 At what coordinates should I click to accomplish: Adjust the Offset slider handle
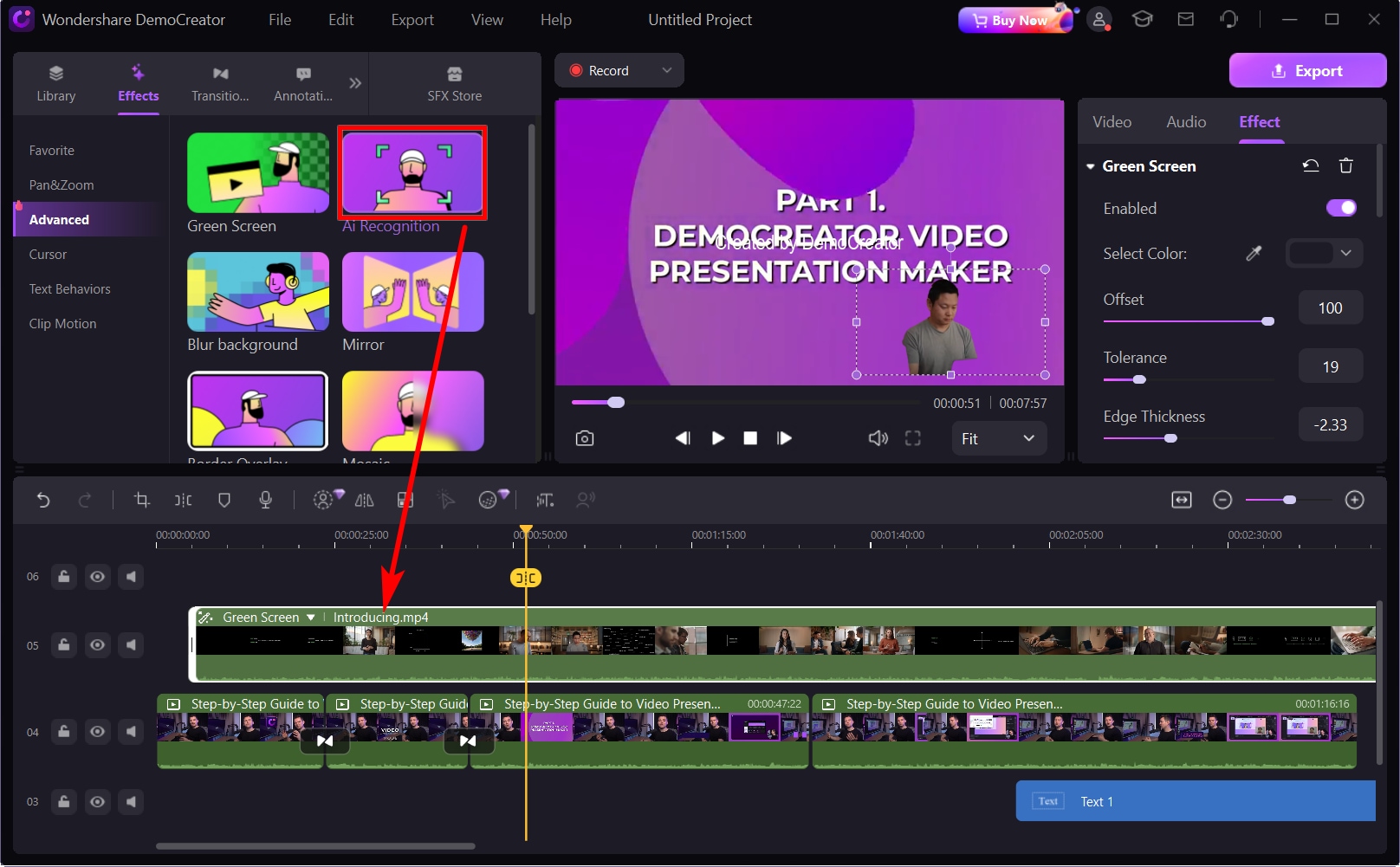point(1268,321)
